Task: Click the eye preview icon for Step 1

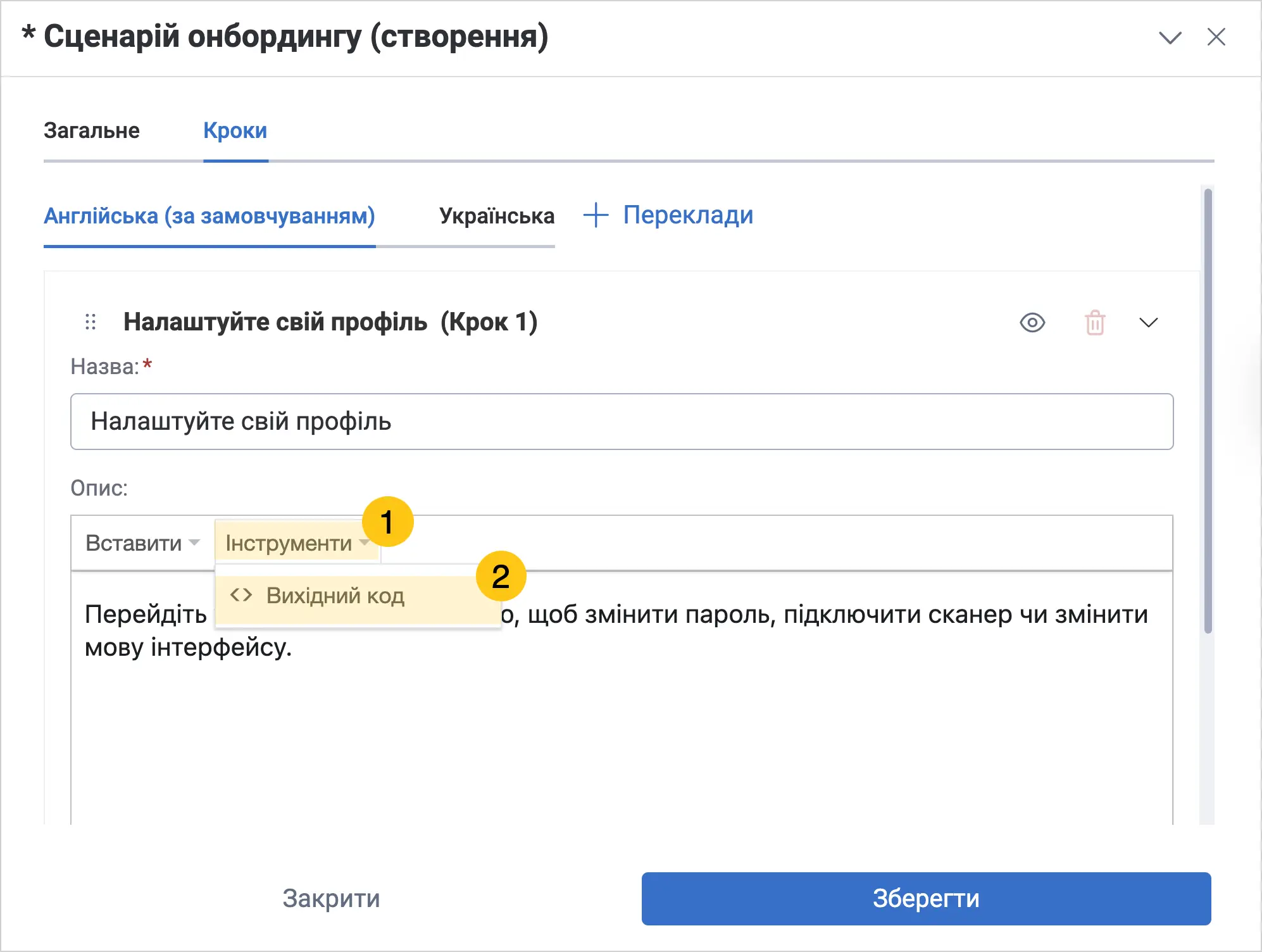Action: (x=1032, y=323)
